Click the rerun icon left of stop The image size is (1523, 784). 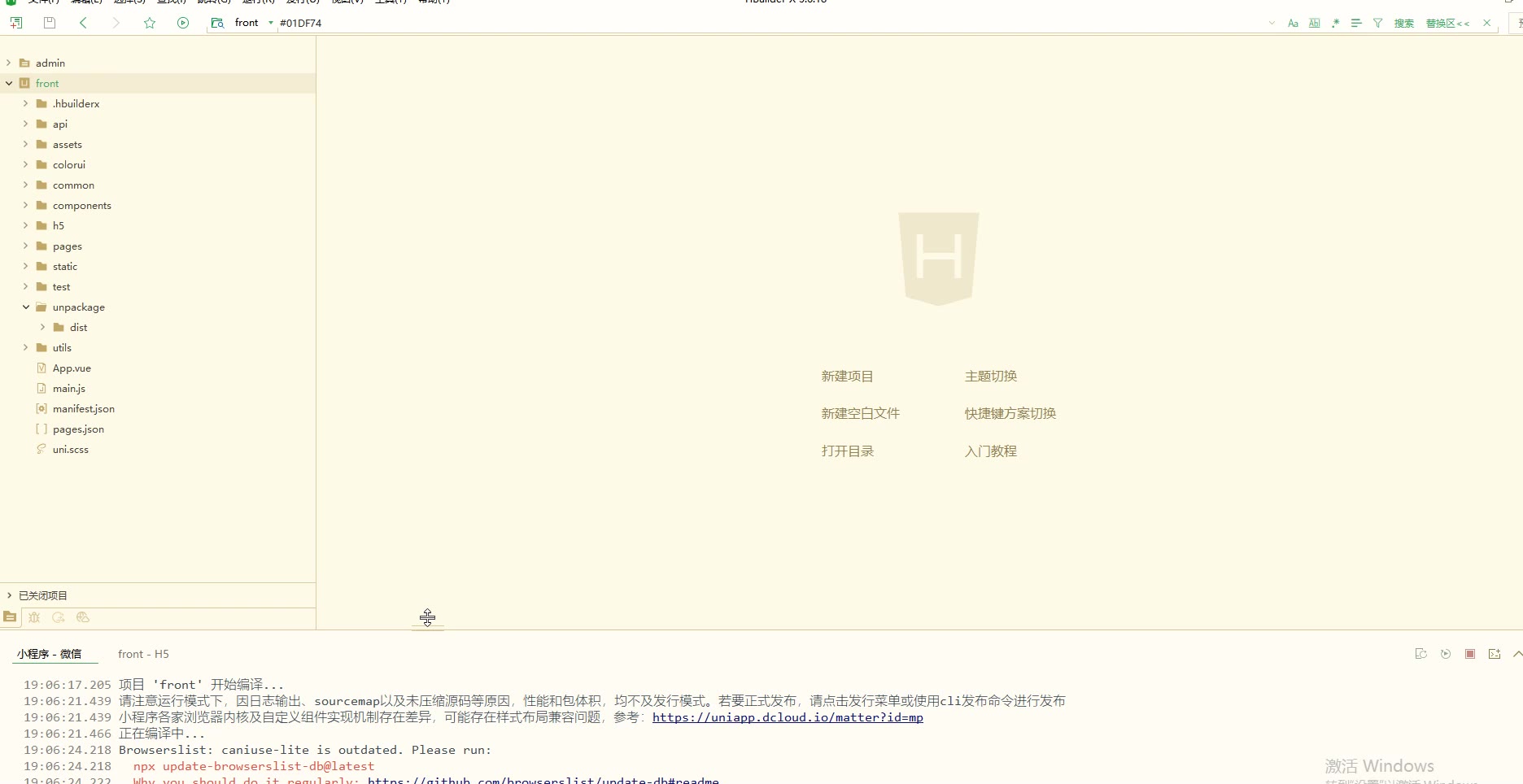pyautogui.click(x=1446, y=654)
